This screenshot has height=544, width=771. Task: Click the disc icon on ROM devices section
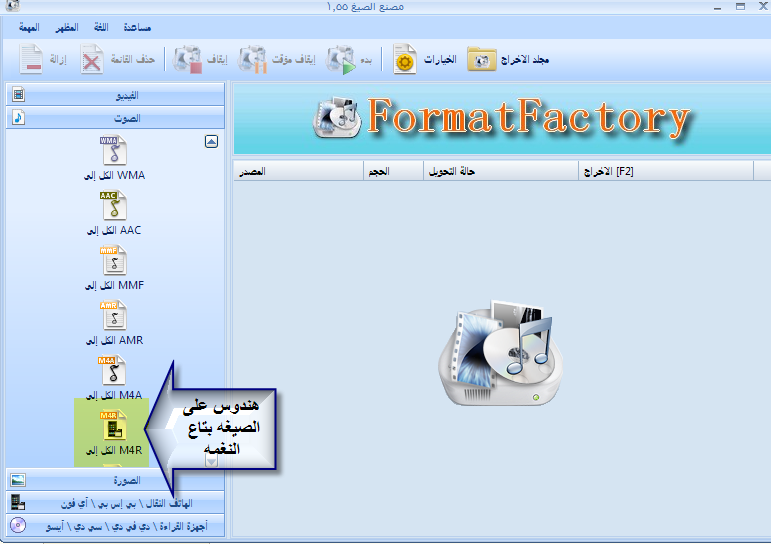[18, 525]
